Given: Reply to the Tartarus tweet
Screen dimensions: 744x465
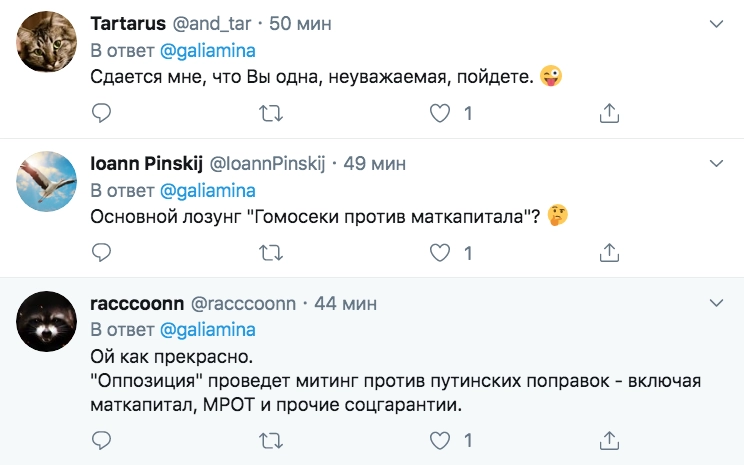Looking at the screenshot, I should pyautogui.click(x=101, y=115).
